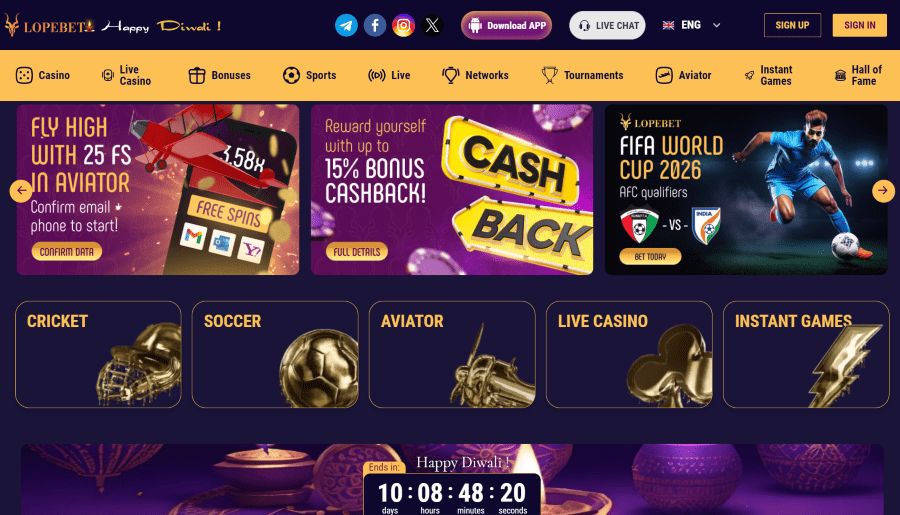The height and width of the screenshot is (515, 900).
Task: Open the Tournaments menu item
Action: pos(582,75)
